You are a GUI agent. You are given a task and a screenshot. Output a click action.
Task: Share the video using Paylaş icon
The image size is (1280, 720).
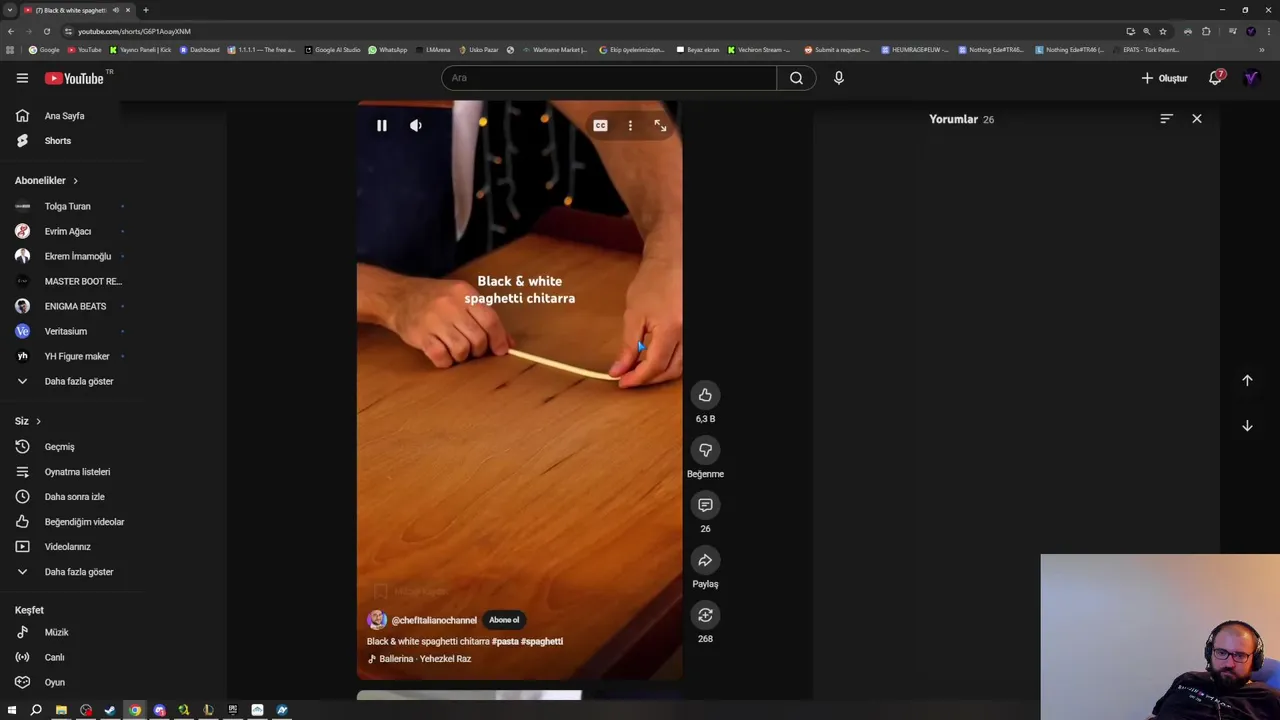tap(705, 560)
